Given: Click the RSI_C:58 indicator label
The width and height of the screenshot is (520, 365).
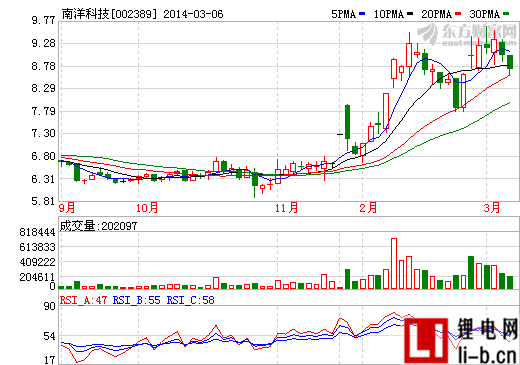Looking at the screenshot, I should pos(191,300).
